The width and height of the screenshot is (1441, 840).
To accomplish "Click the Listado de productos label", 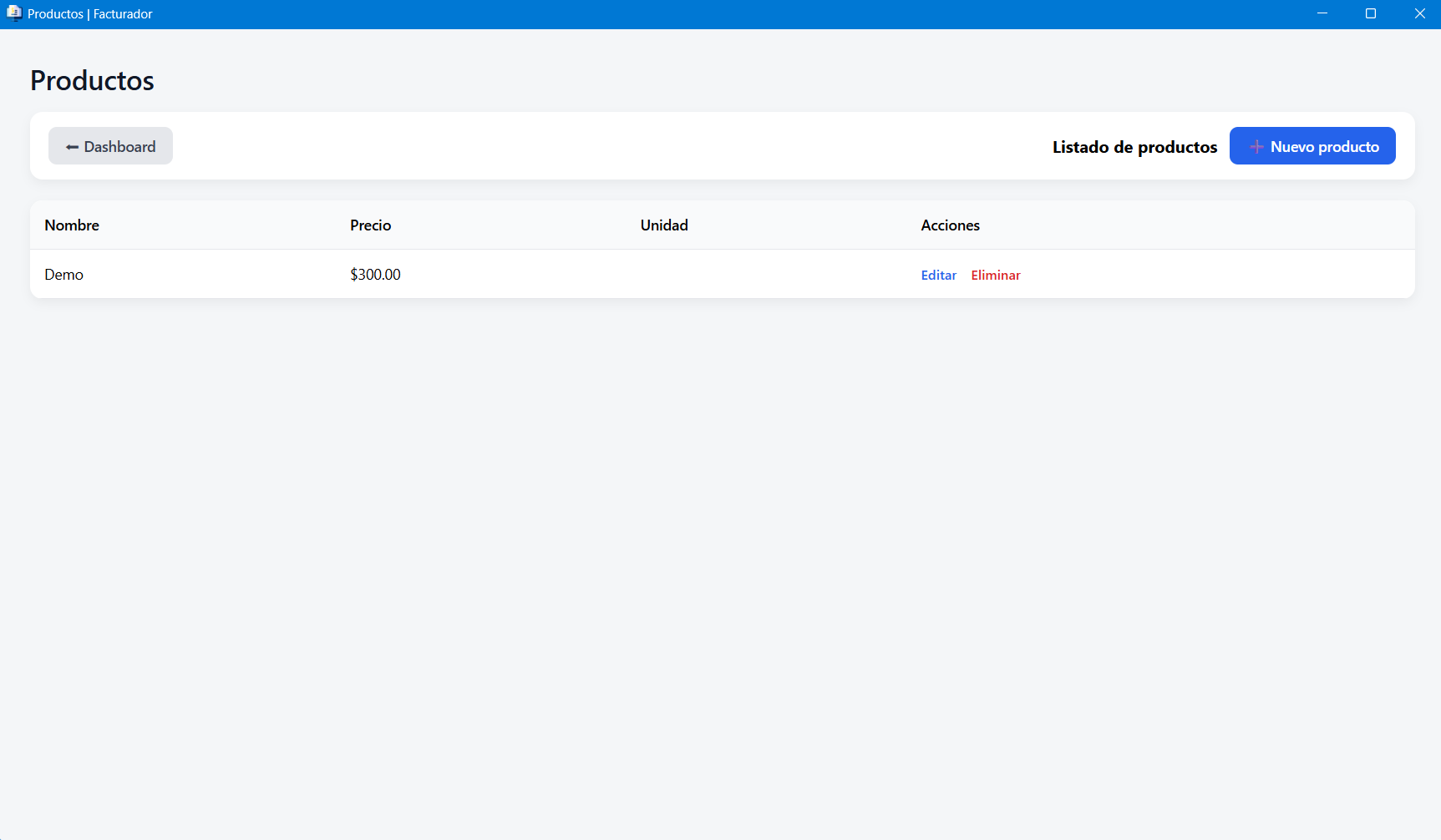I will click(1134, 147).
